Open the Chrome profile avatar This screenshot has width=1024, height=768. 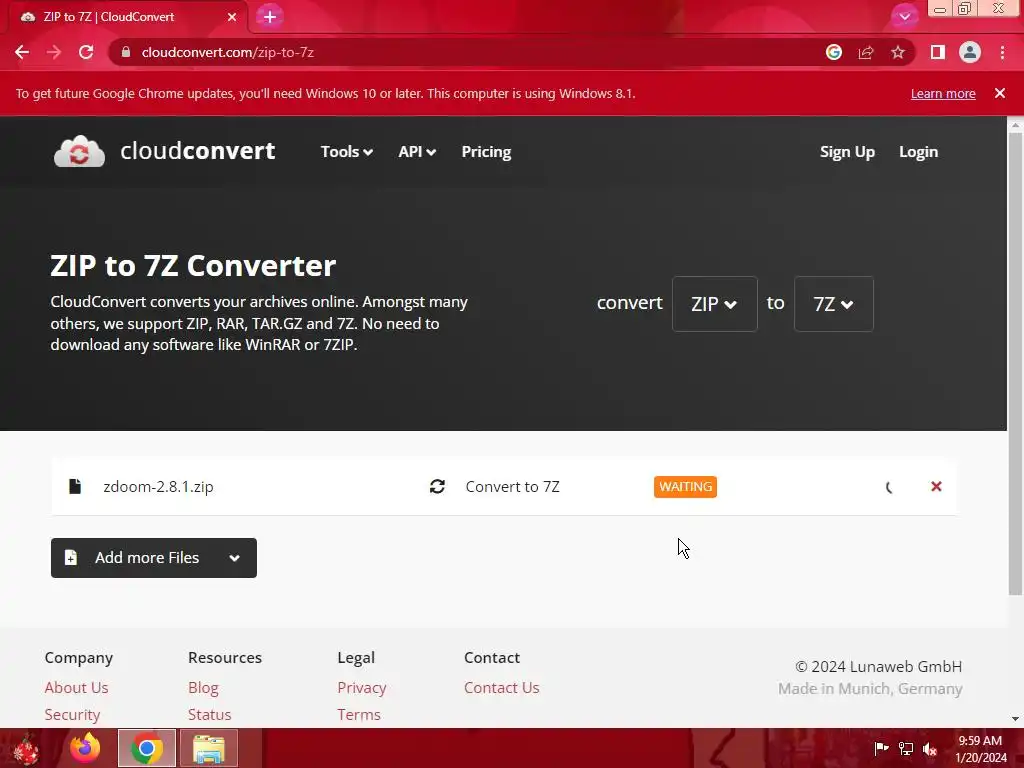[970, 52]
